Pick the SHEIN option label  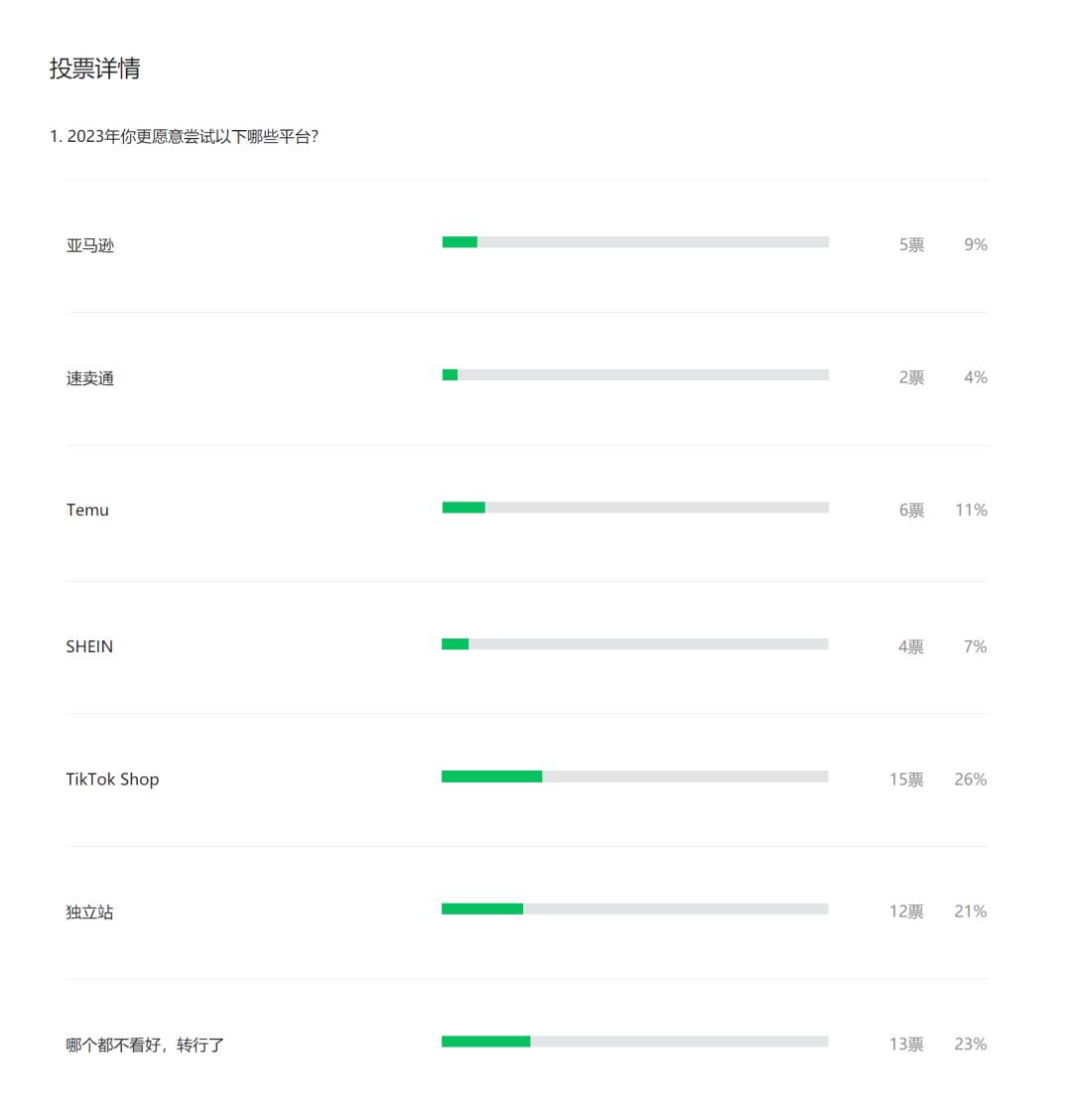click(x=89, y=646)
